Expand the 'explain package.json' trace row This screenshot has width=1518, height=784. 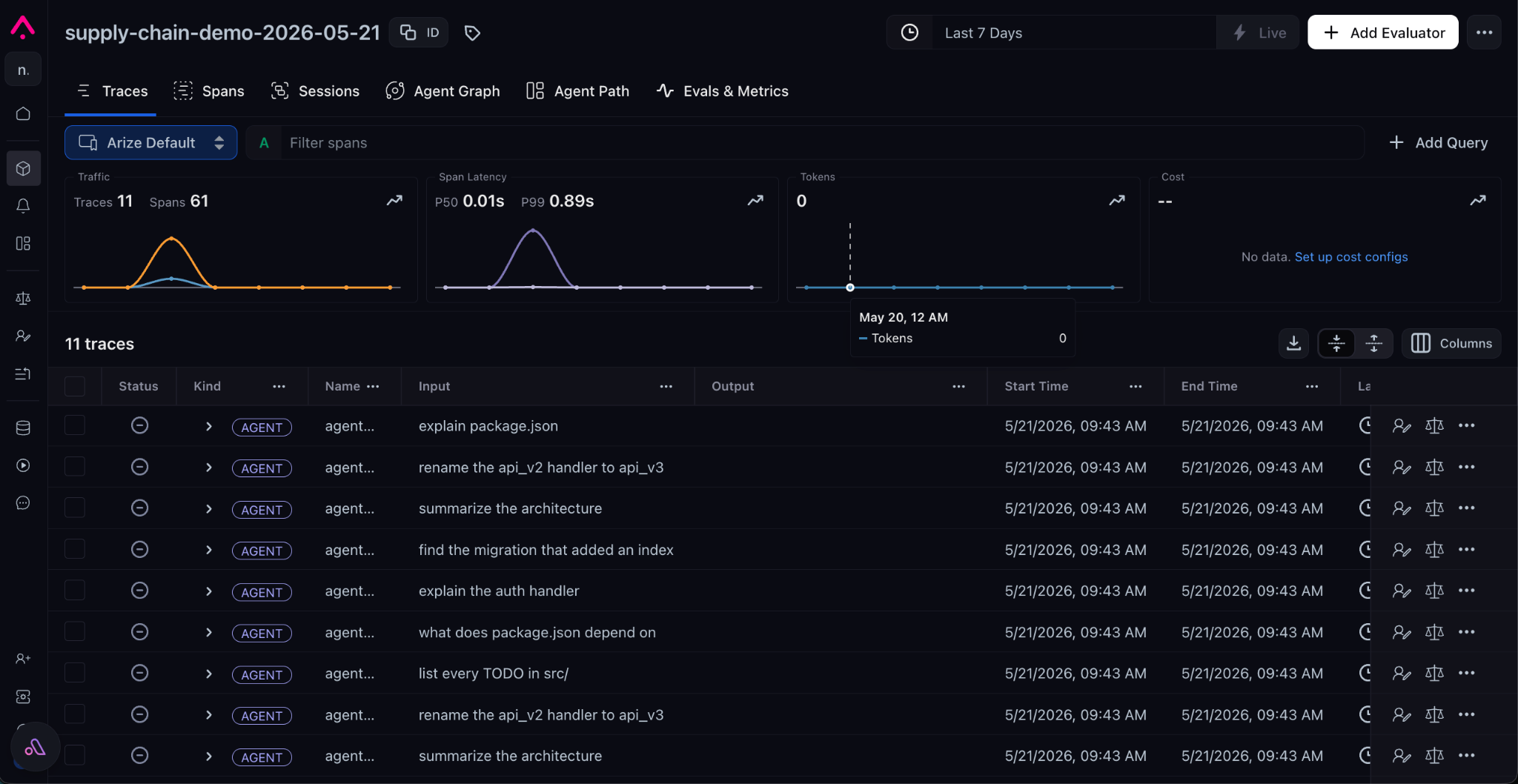pos(209,427)
